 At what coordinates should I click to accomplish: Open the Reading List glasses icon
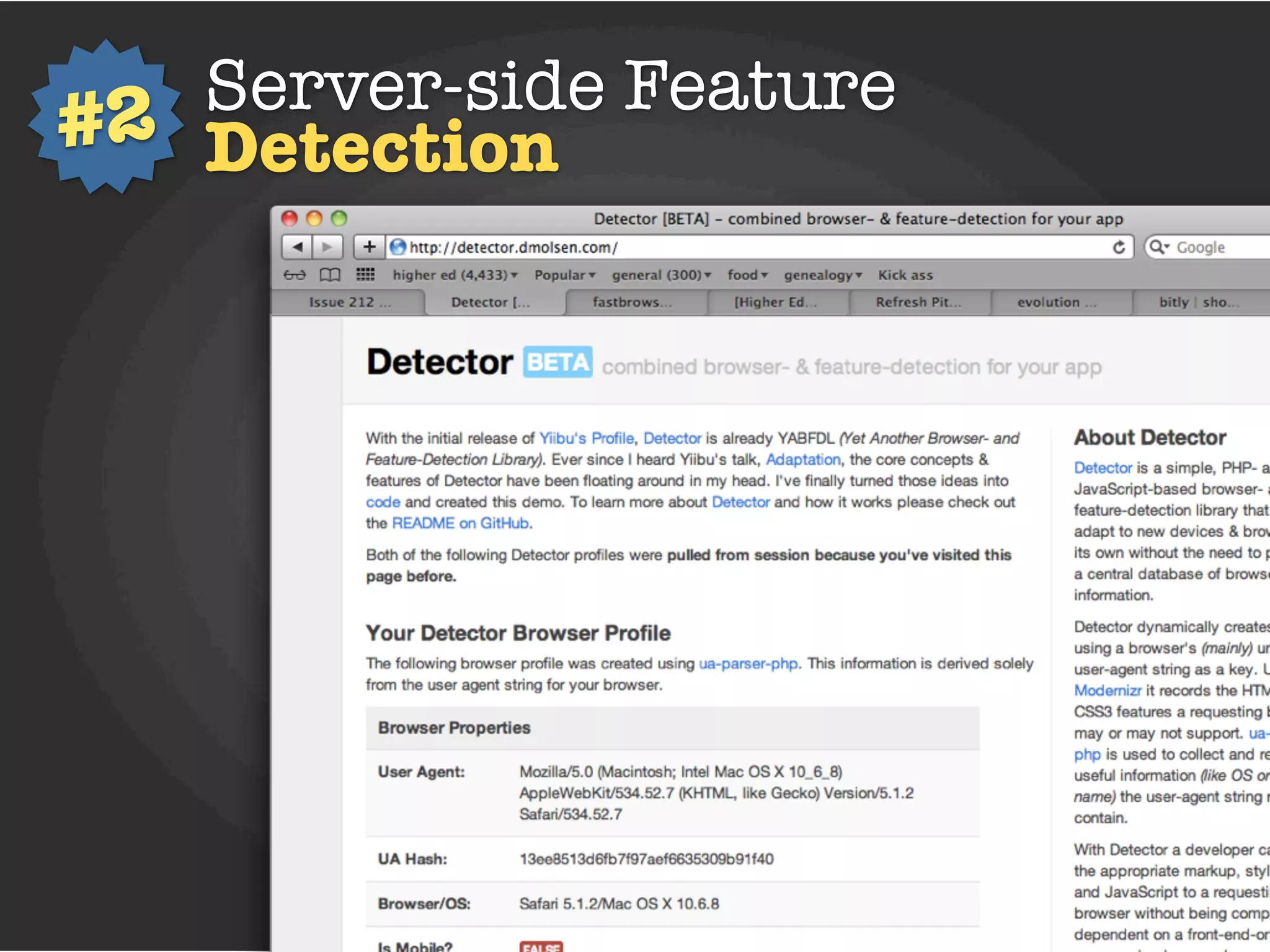(295, 275)
